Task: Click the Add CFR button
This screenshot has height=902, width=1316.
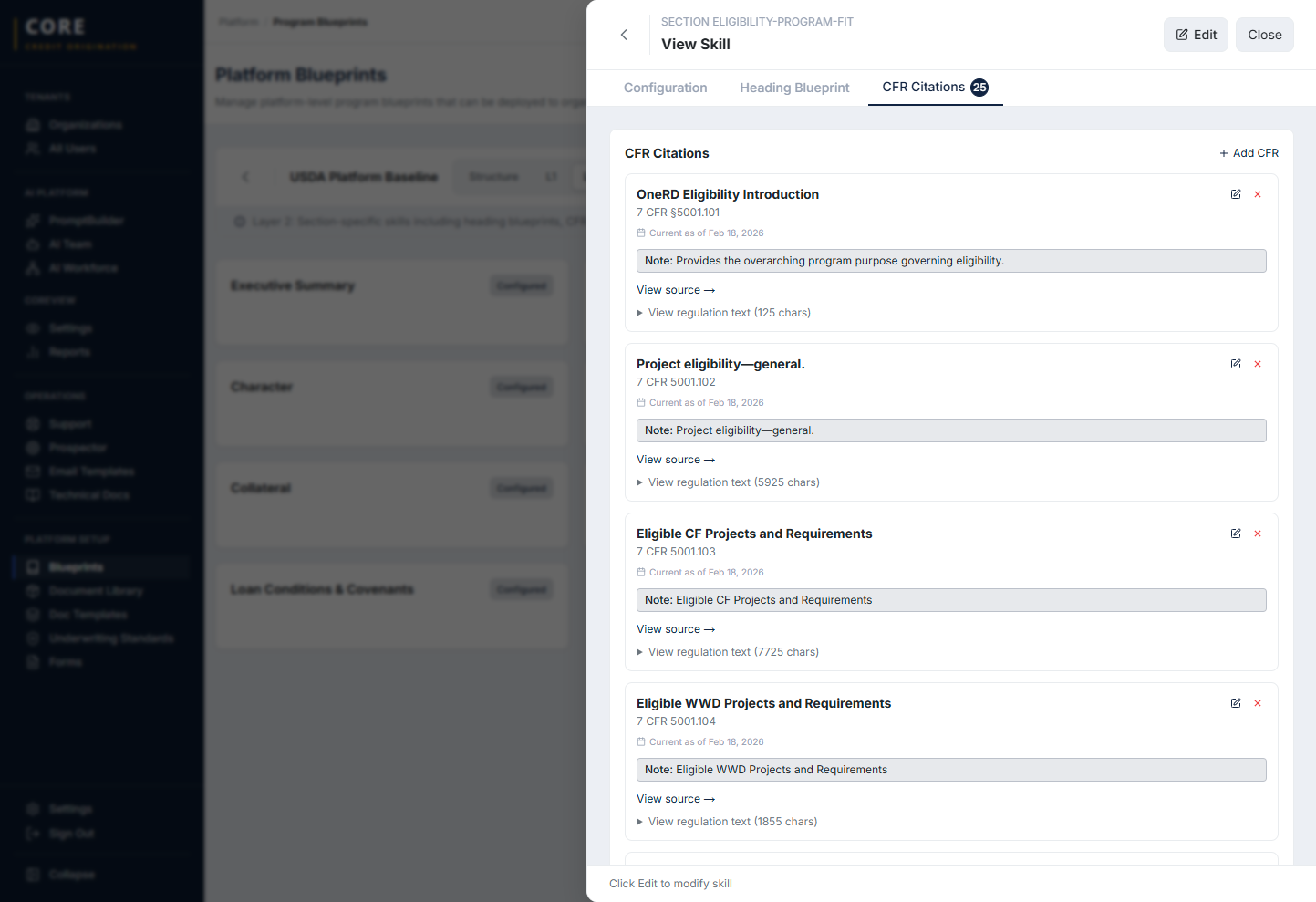Action: [x=1249, y=153]
